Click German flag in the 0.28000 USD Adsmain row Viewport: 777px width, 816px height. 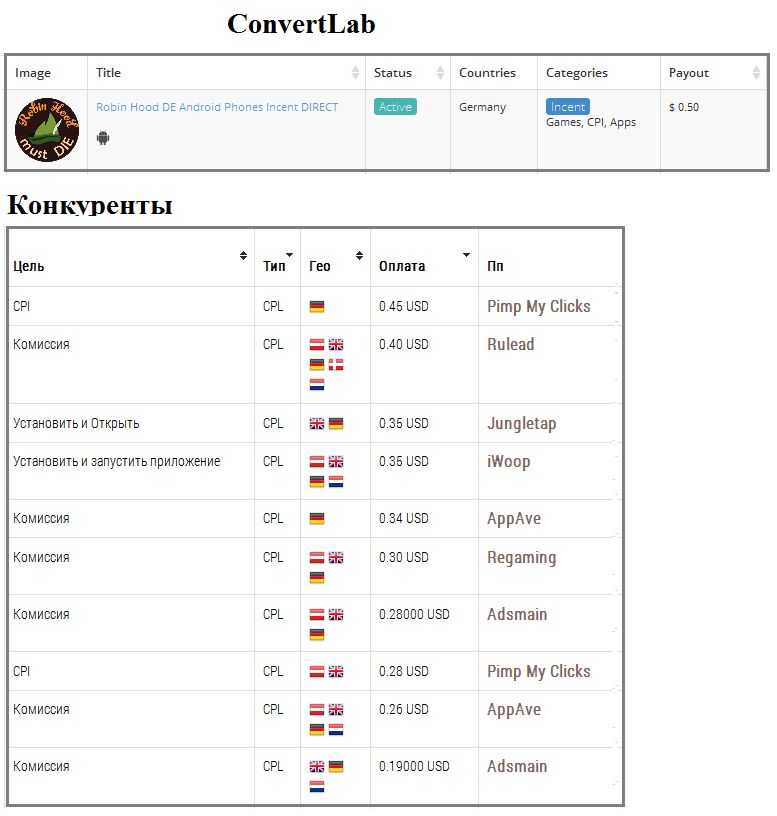pos(317,634)
